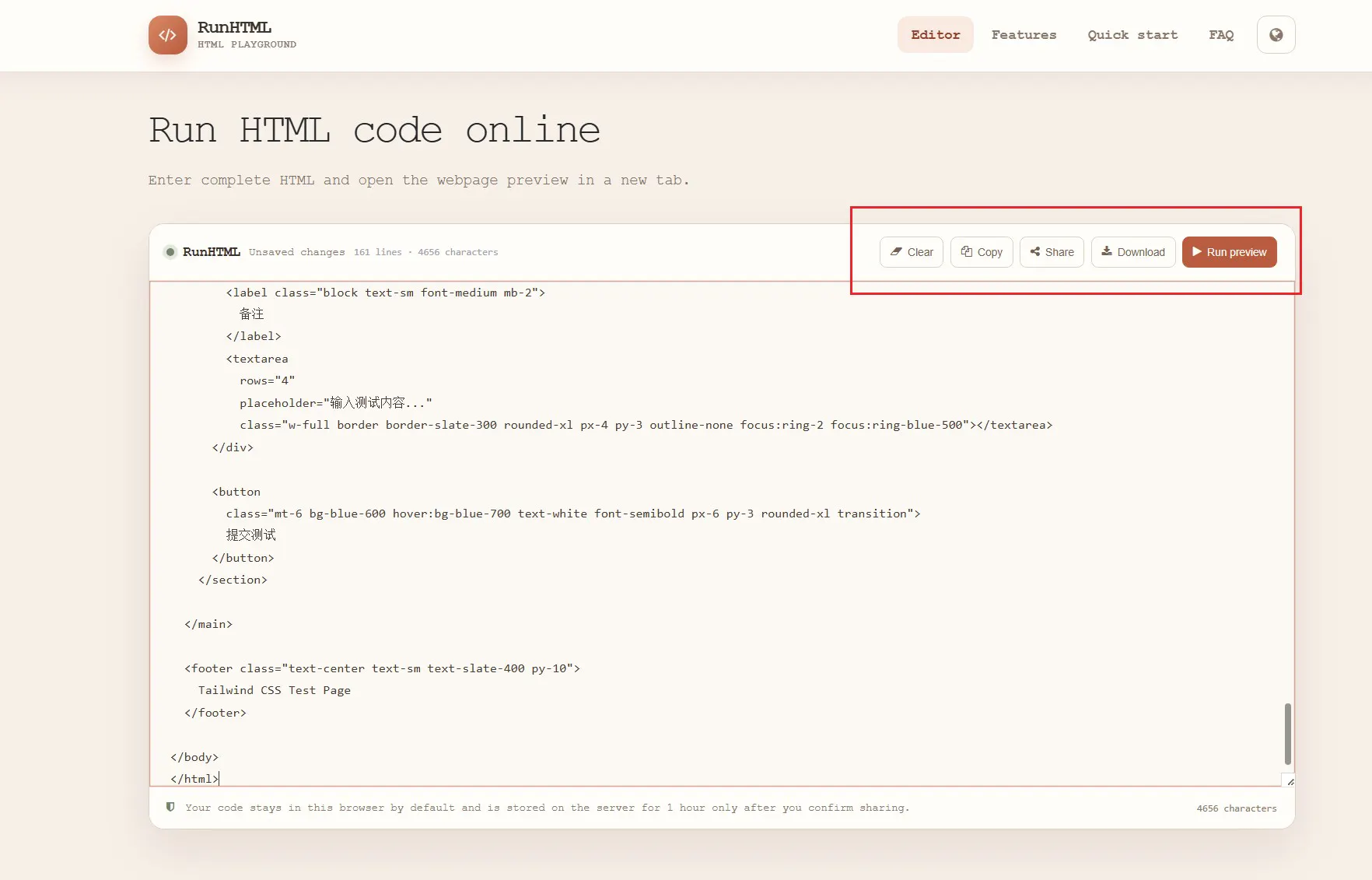Image resolution: width=1372 pixels, height=880 pixels.
Task: Click the Copy button label
Action: [x=989, y=252]
